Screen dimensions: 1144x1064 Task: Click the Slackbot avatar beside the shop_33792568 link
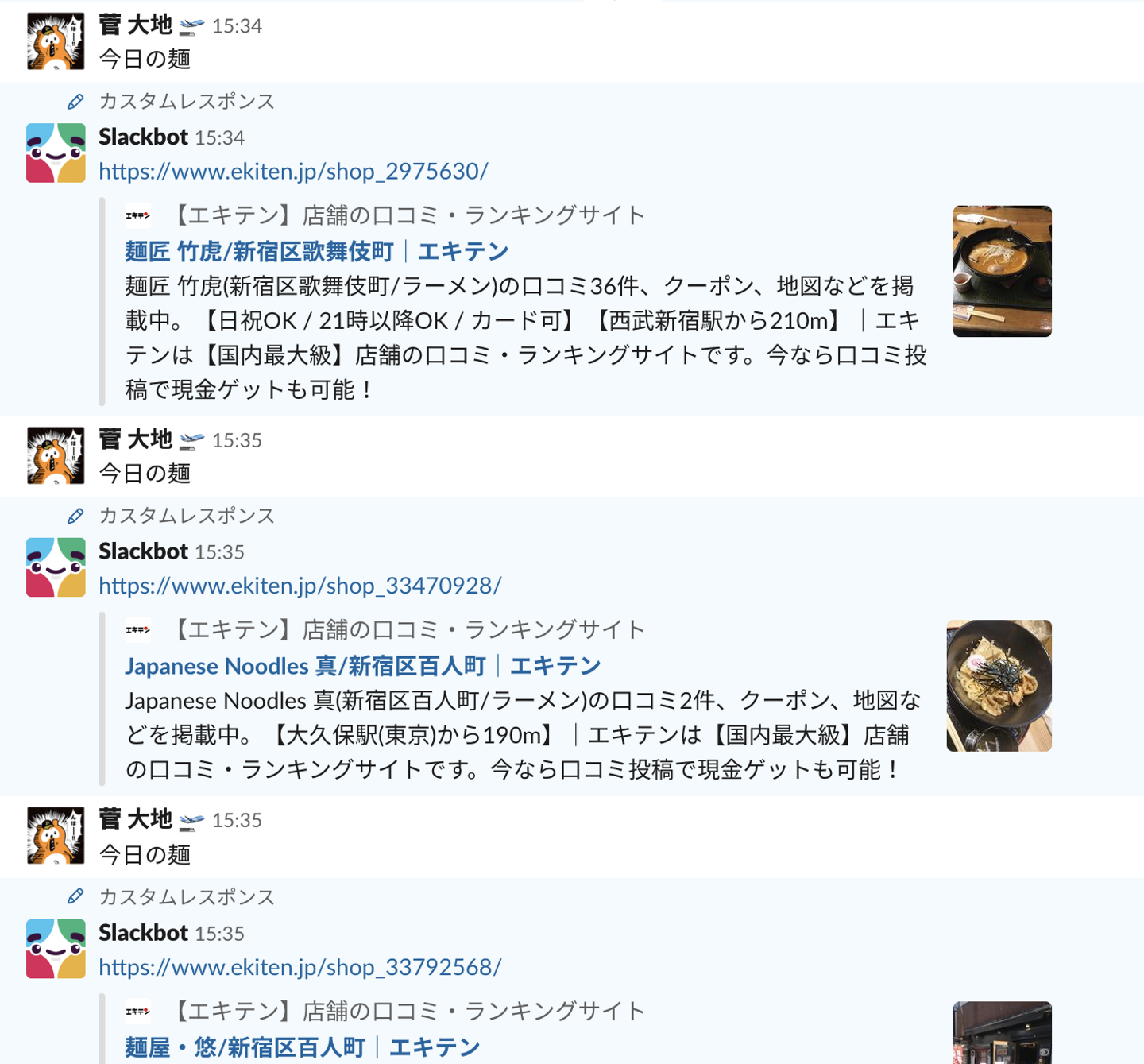(x=56, y=949)
